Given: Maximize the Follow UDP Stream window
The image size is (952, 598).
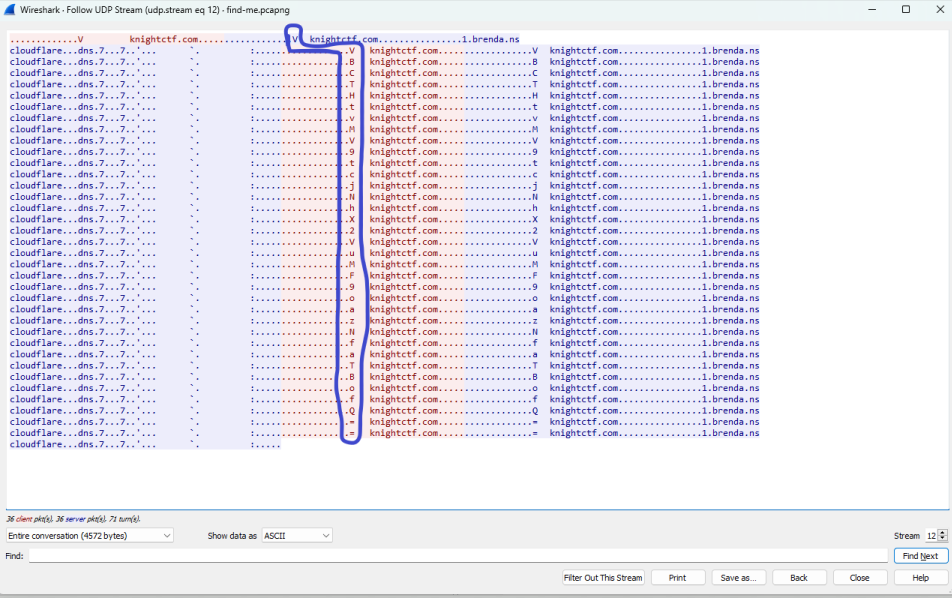Looking at the screenshot, I should (906, 9).
